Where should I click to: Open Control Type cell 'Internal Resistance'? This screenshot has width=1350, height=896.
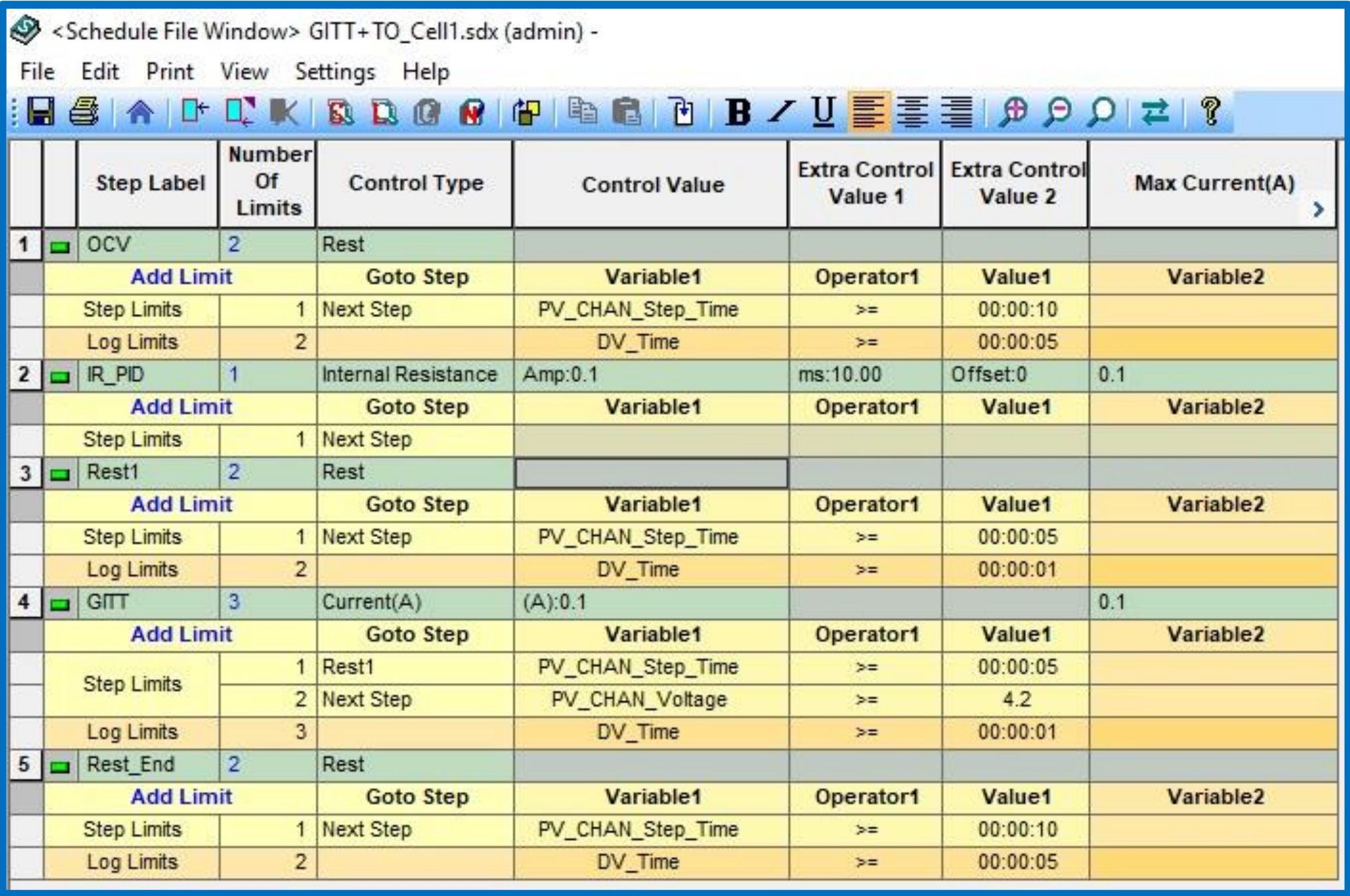[x=415, y=375]
